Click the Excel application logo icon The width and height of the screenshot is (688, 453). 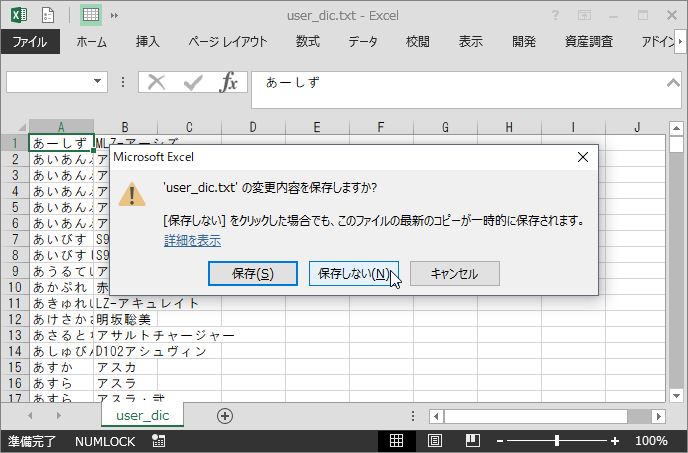(x=19, y=15)
